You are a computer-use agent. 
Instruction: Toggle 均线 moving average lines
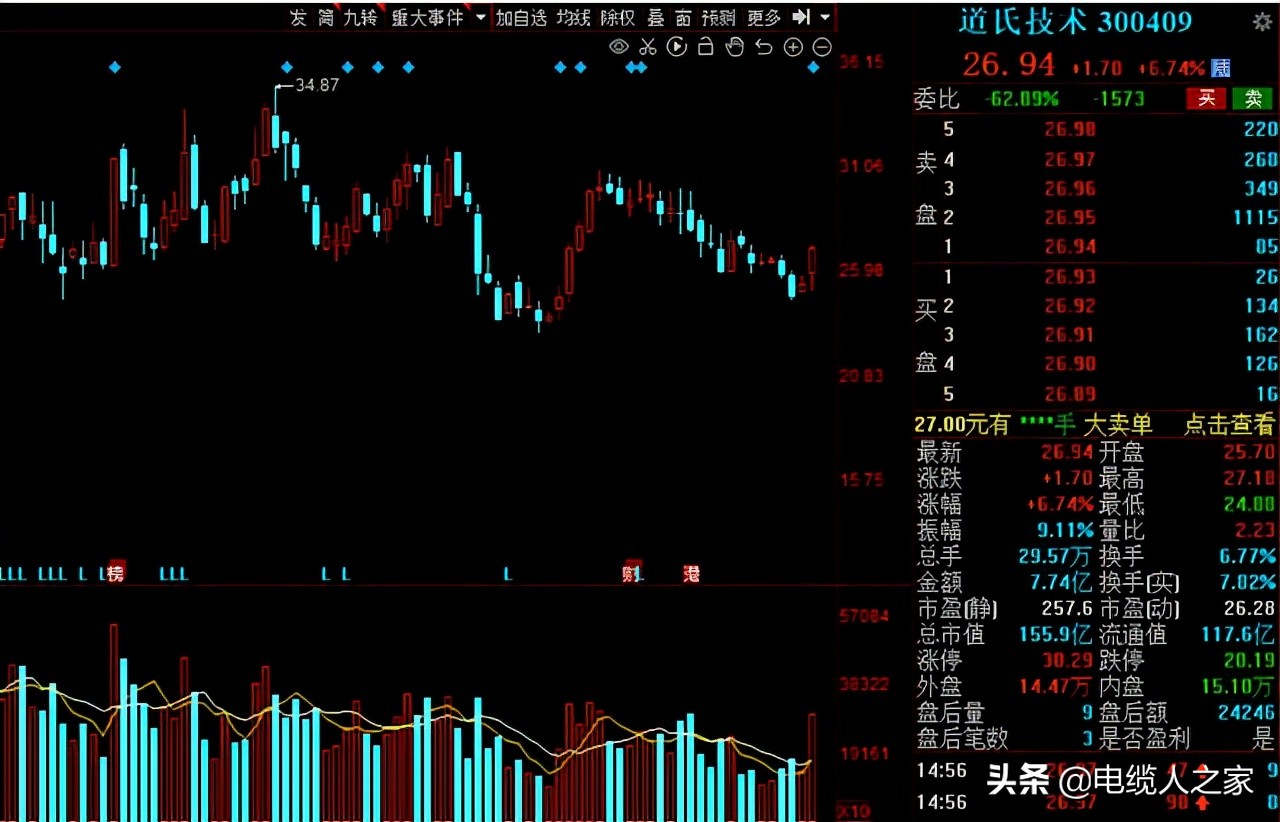[574, 17]
